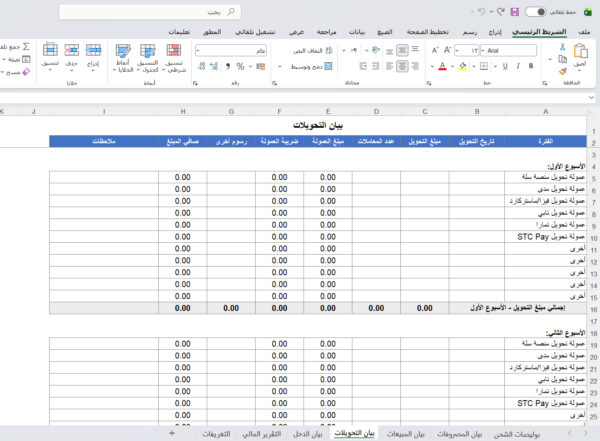Click the text direction paragraph icon
The image size is (600, 441).
(354, 50)
